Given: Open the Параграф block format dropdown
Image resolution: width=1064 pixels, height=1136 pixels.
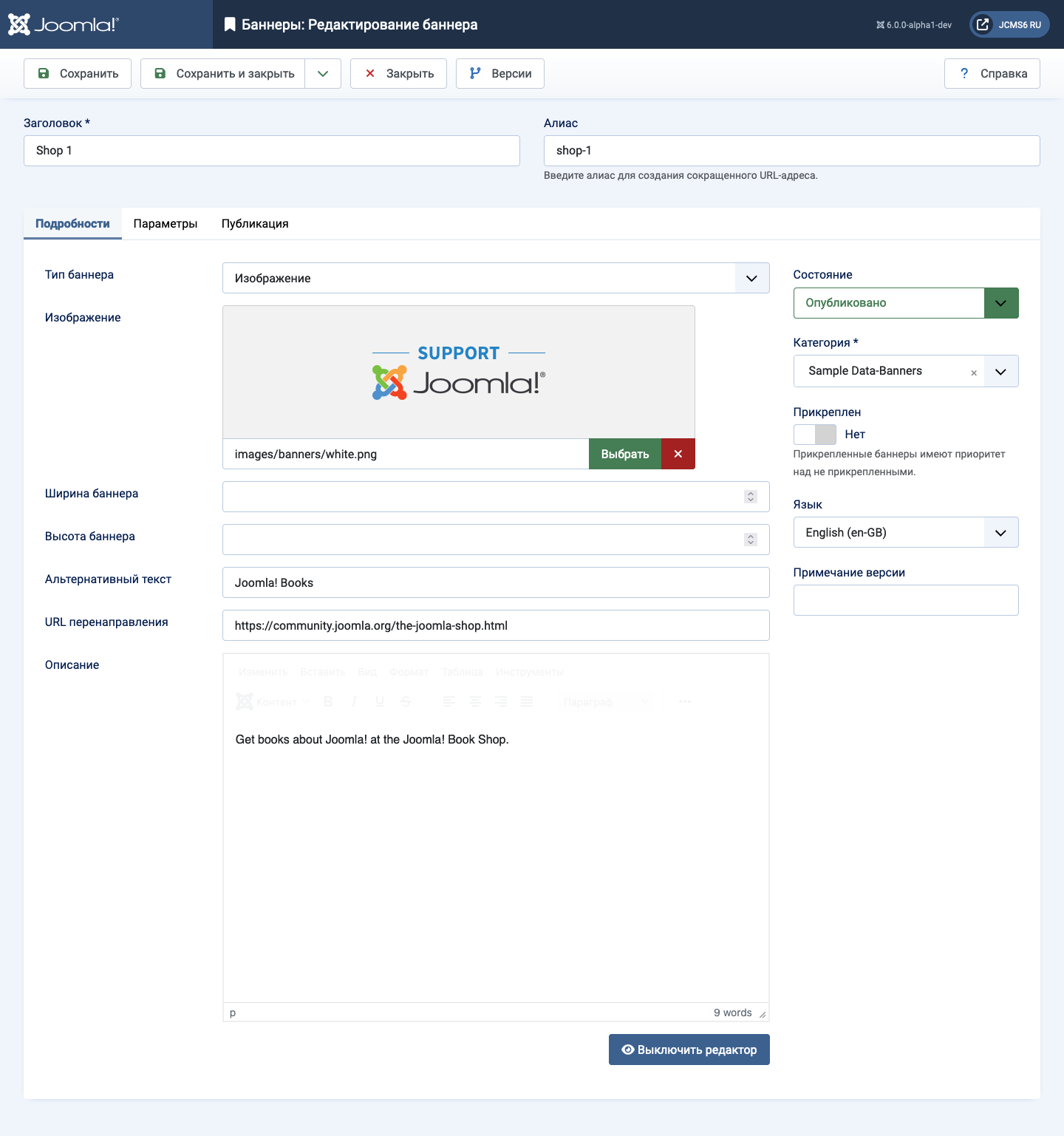Looking at the screenshot, I should (607, 701).
